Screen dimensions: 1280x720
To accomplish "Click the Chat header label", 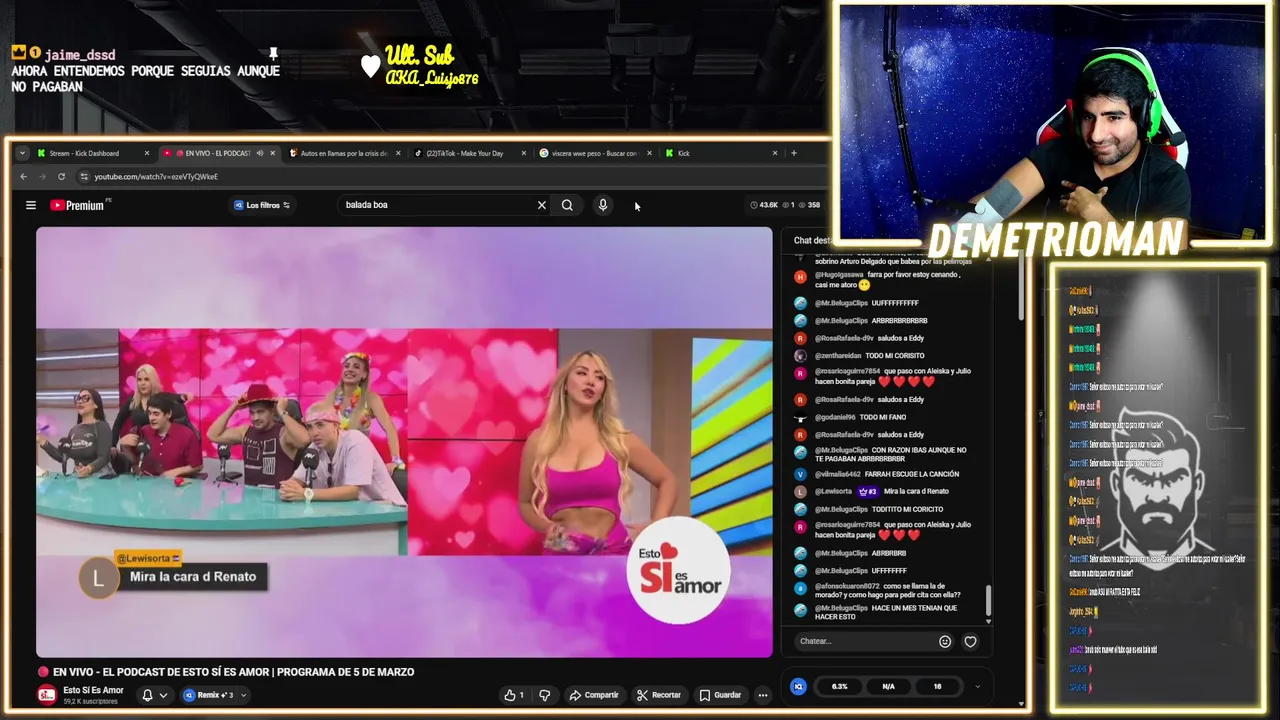I will [x=811, y=240].
